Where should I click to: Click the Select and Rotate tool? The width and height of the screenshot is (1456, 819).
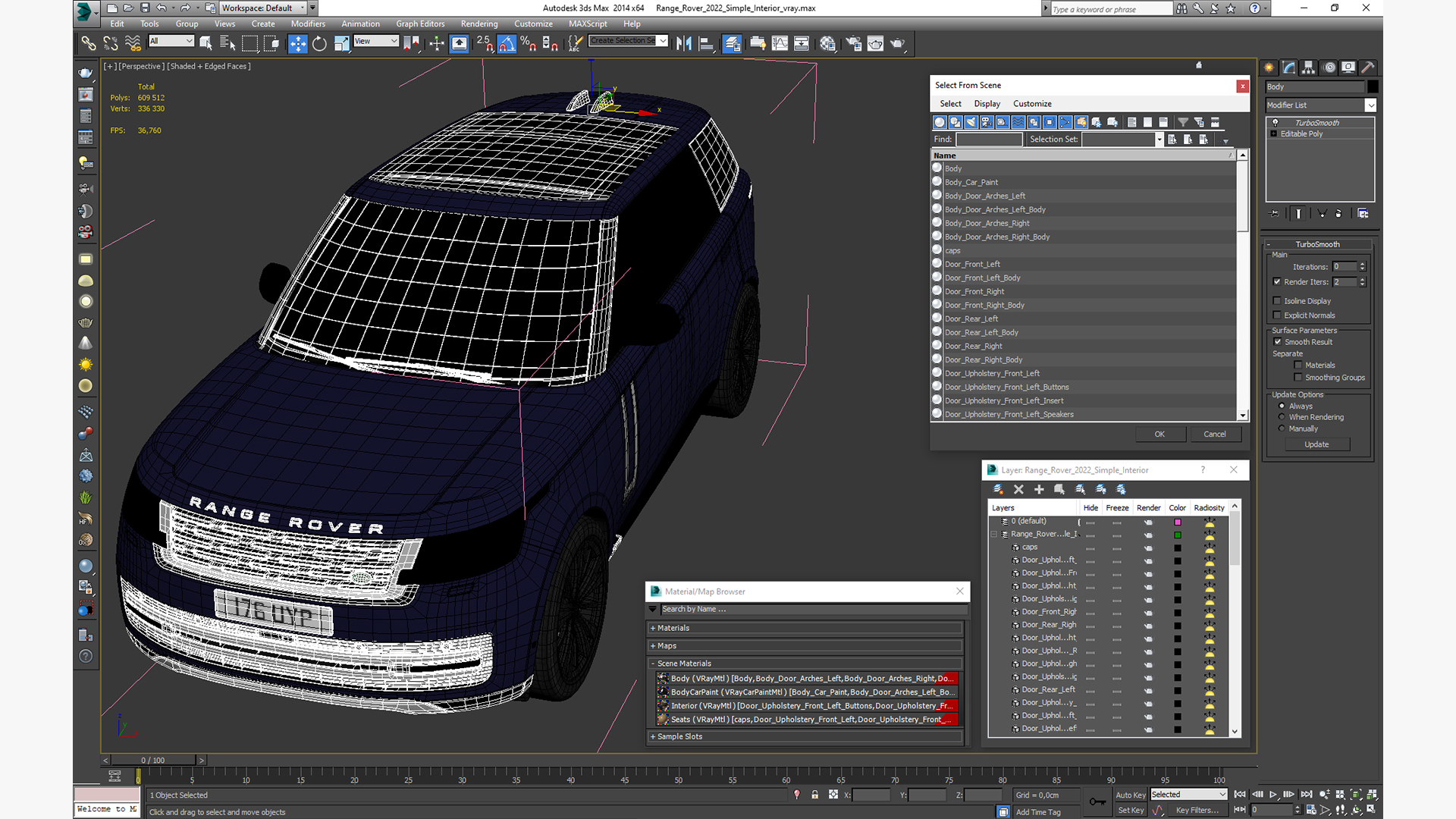(x=319, y=44)
